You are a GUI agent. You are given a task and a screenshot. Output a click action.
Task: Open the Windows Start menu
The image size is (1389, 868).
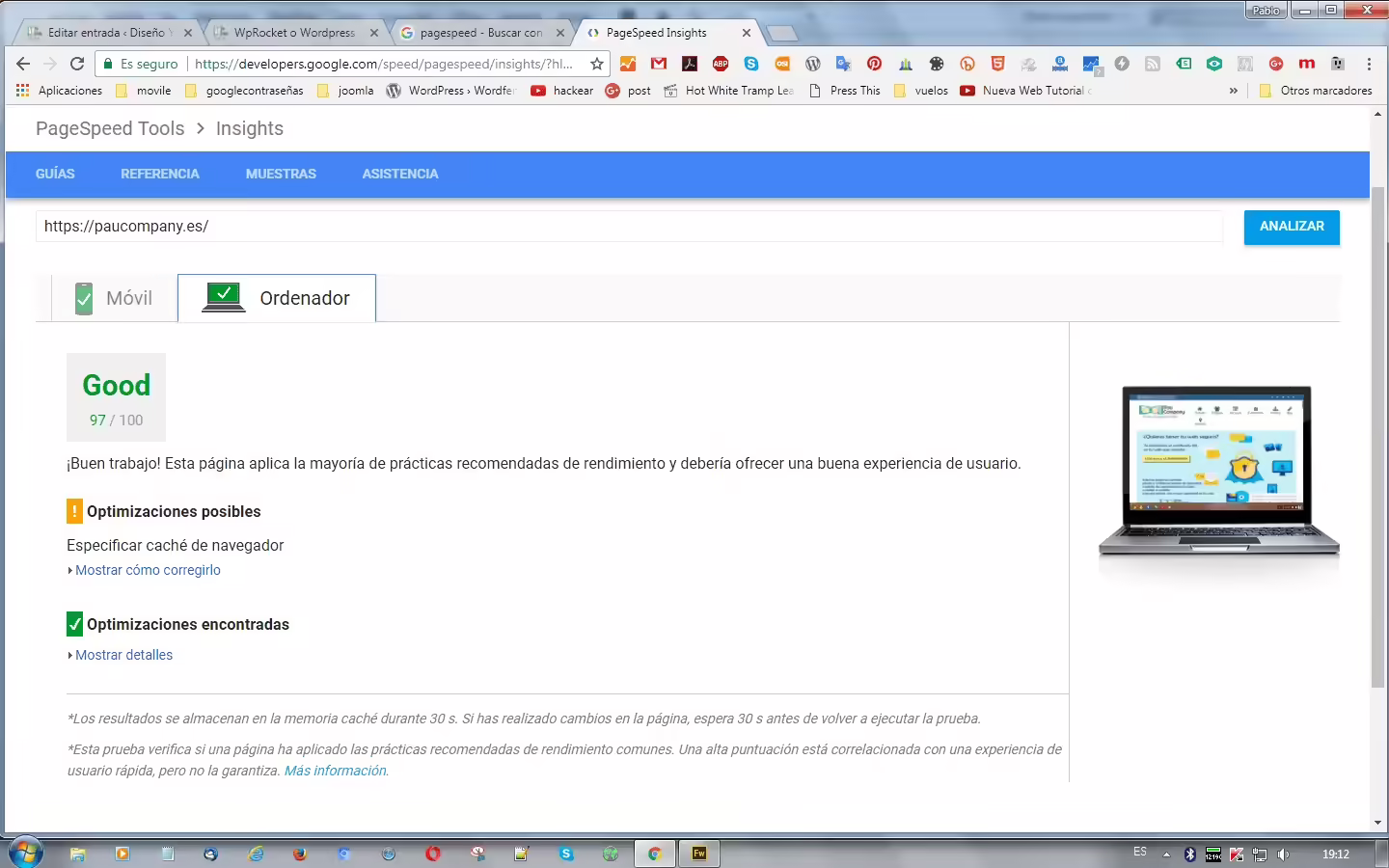pyautogui.click(x=25, y=854)
